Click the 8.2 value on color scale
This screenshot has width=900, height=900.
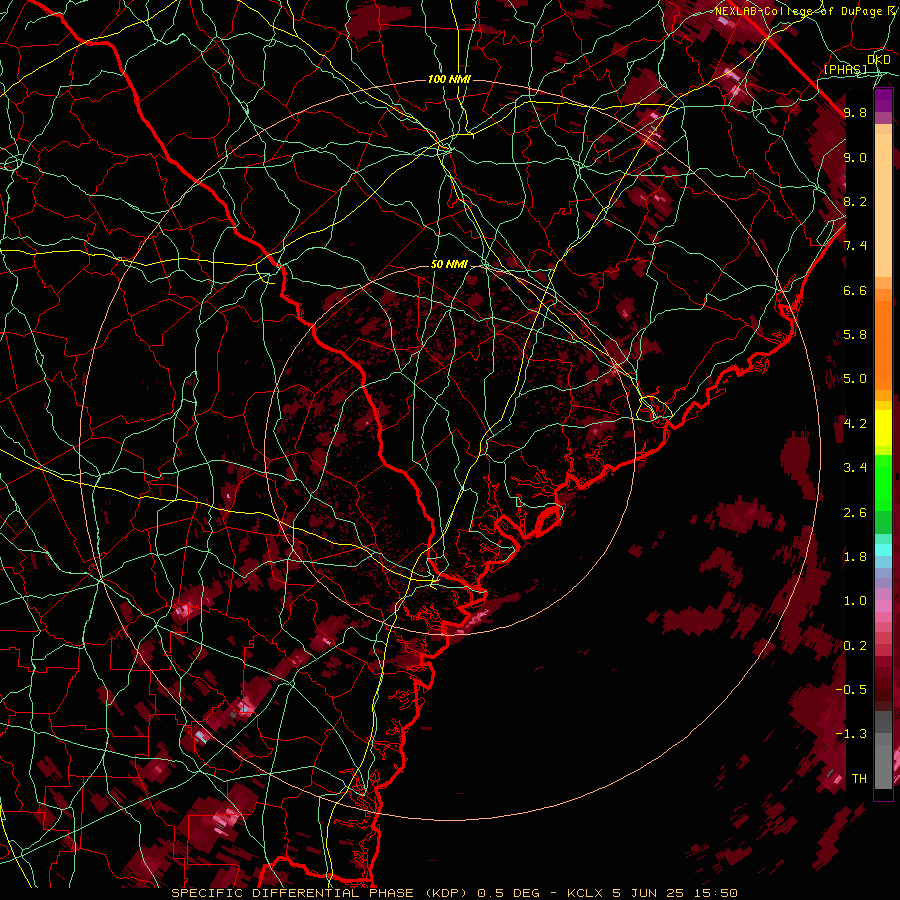tap(855, 201)
